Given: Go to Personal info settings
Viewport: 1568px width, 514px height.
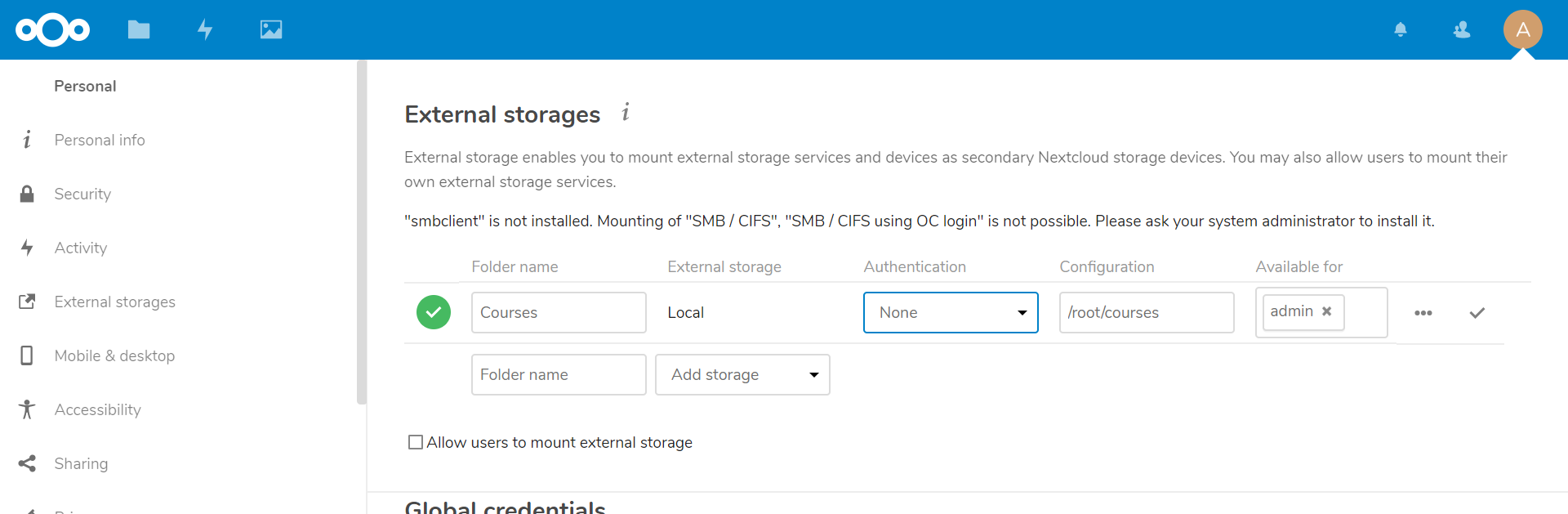Looking at the screenshot, I should coord(100,141).
